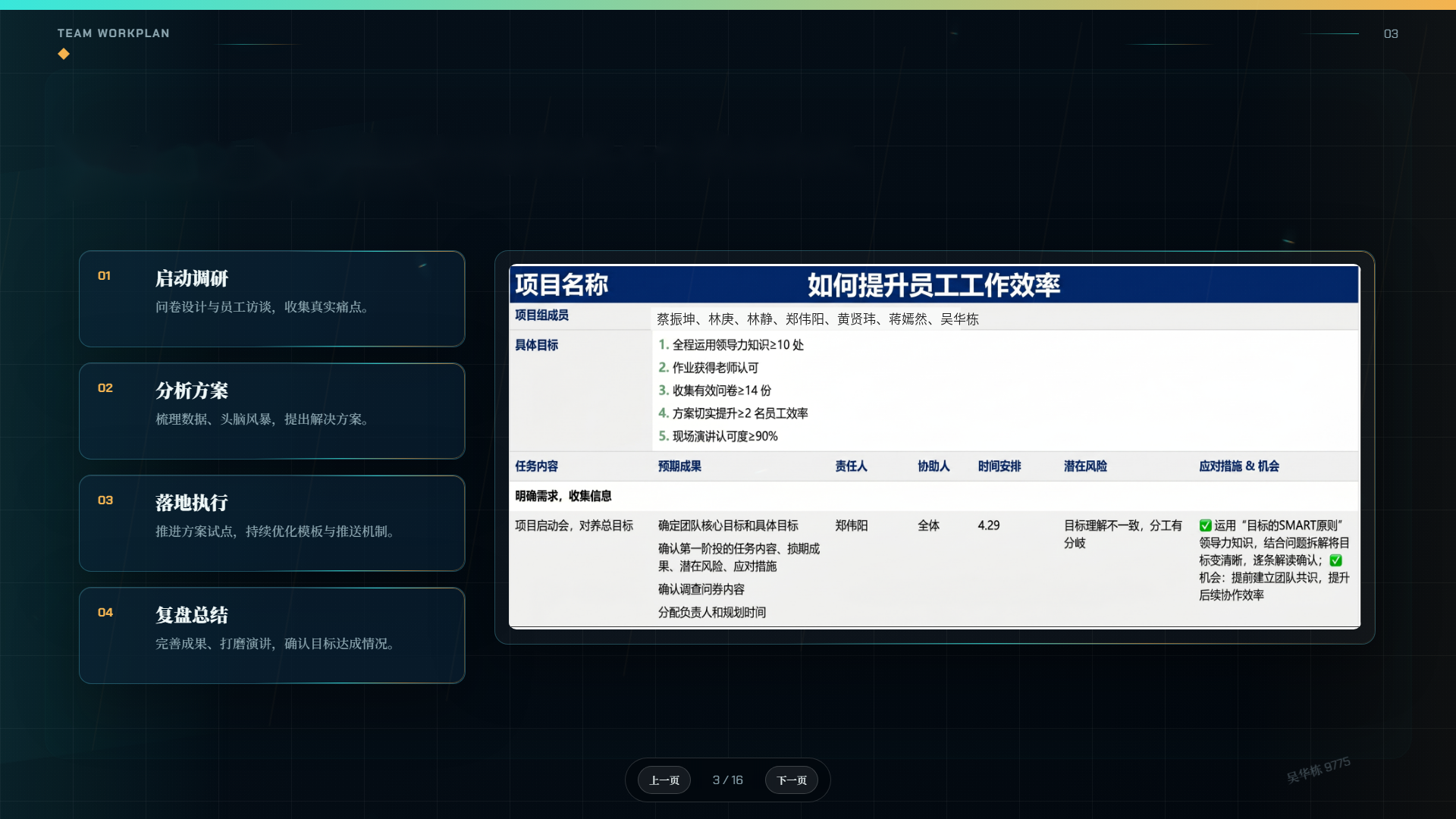1456x819 pixels.
Task: Click the member list starting 蔡振坤
Action: [x=817, y=318]
